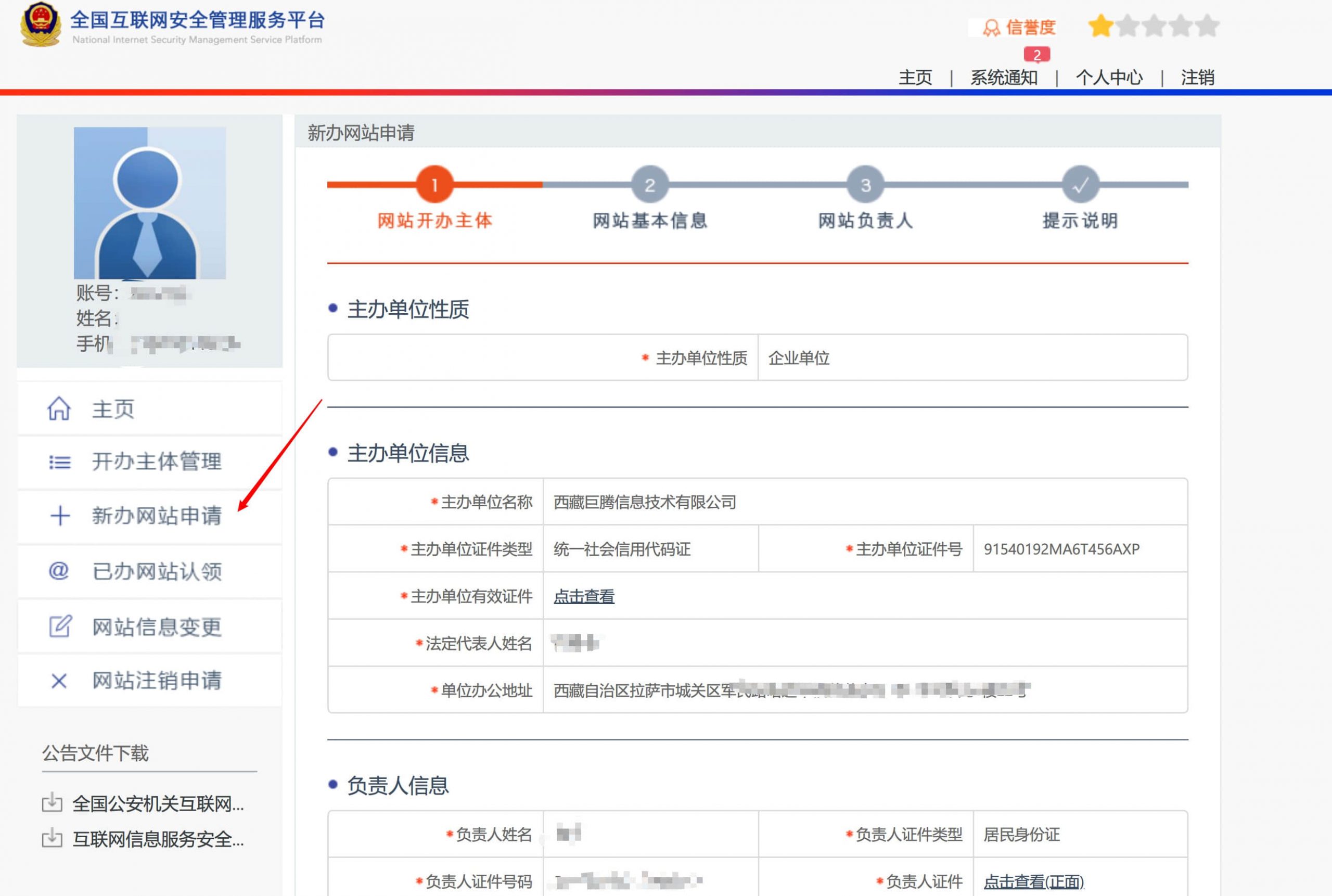Click the police emblem platform logo
1332x896 pixels.
41,24
